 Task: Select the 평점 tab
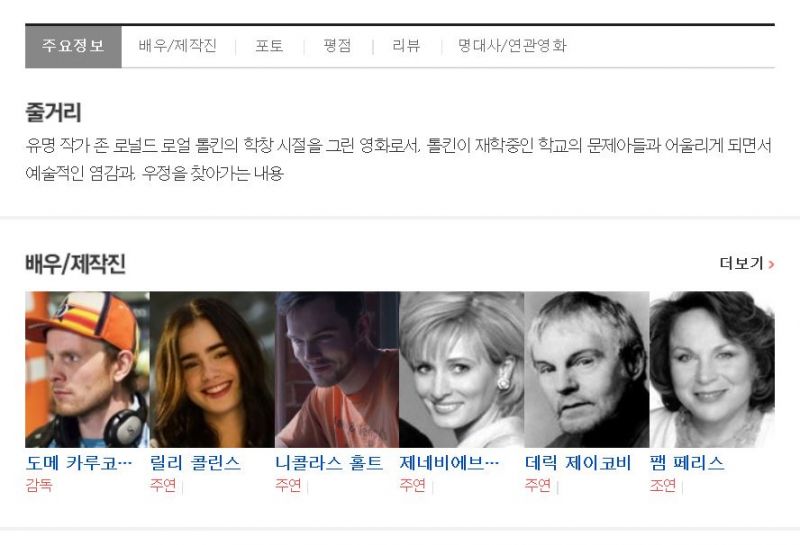(x=337, y=46)
